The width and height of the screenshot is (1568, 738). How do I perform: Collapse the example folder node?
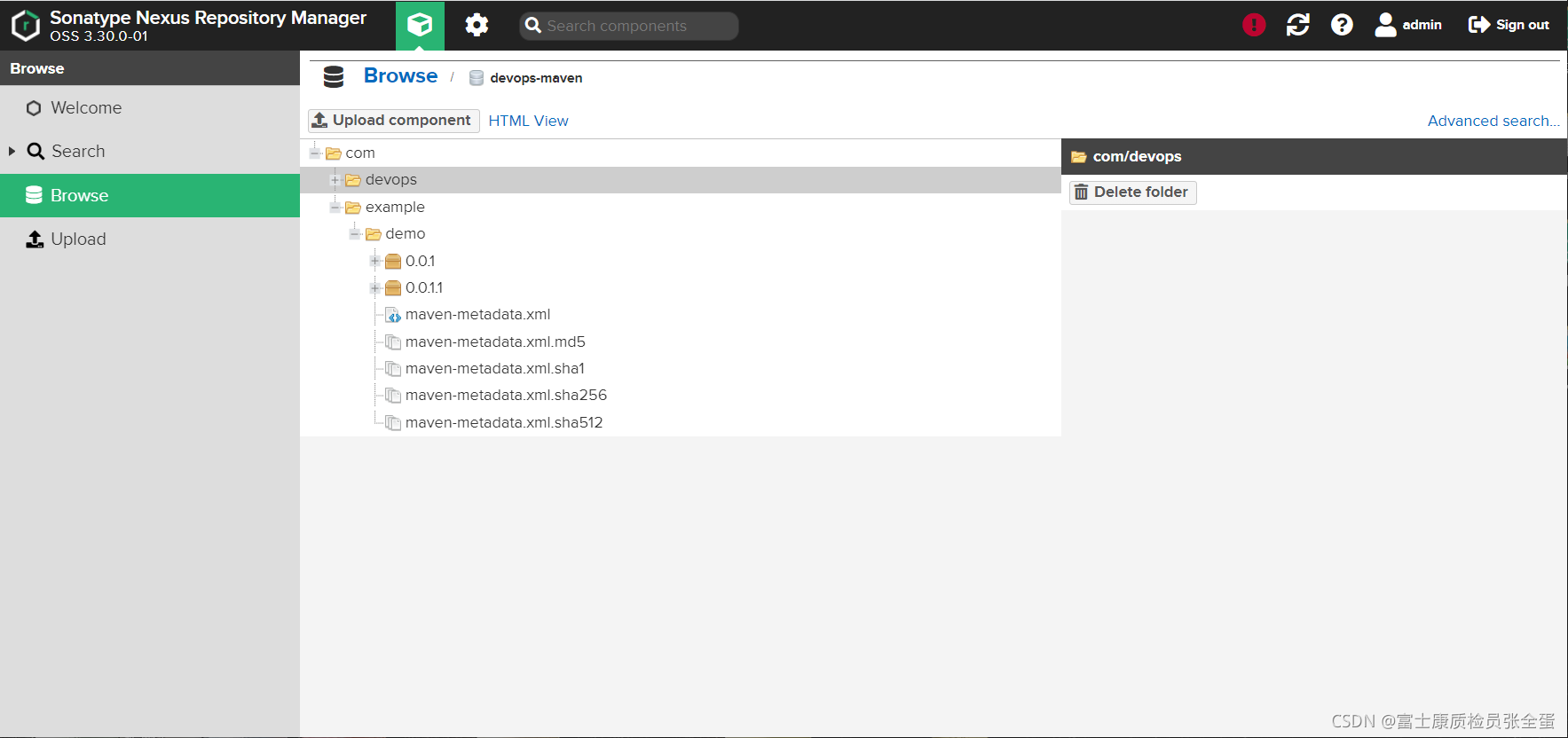pyautogui.click(x=335, y=207)
